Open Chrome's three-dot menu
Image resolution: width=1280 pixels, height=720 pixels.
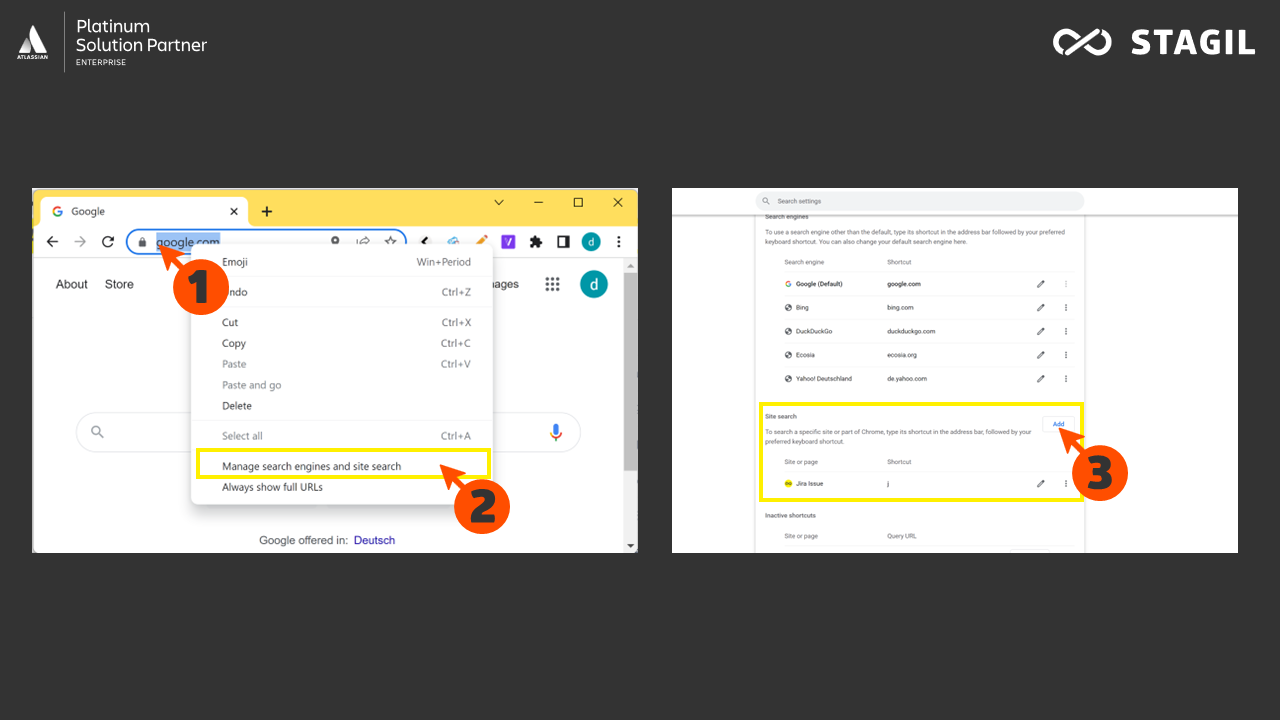tap(619, 242)
